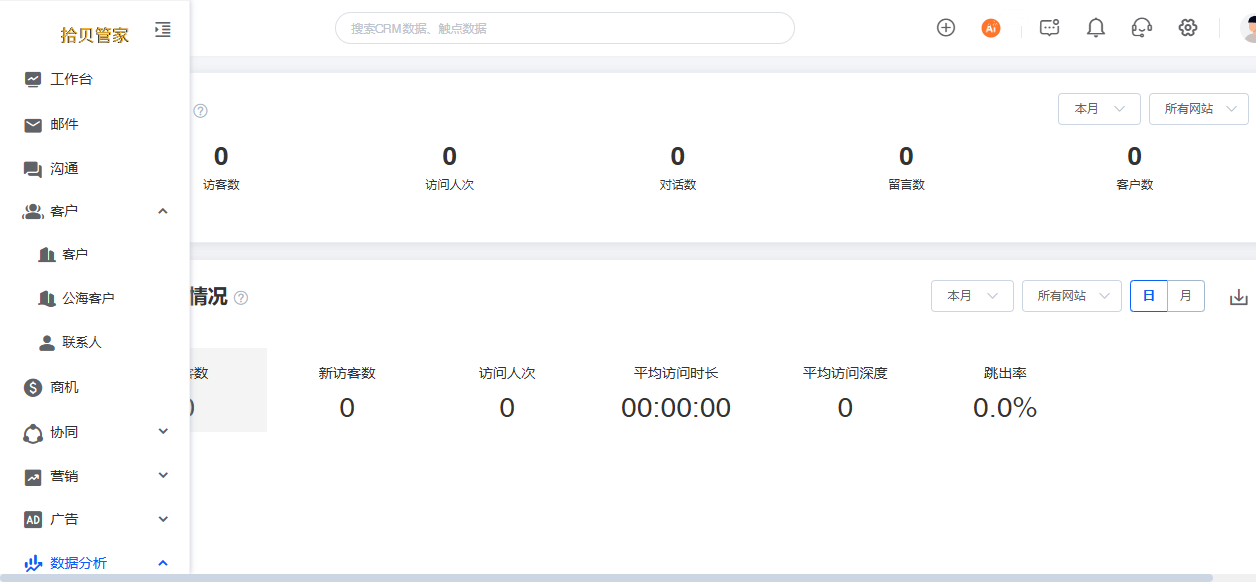Open the top 所有网站 site dropdown
This screenshot has height=582, width=1256.
point(1199,109)
